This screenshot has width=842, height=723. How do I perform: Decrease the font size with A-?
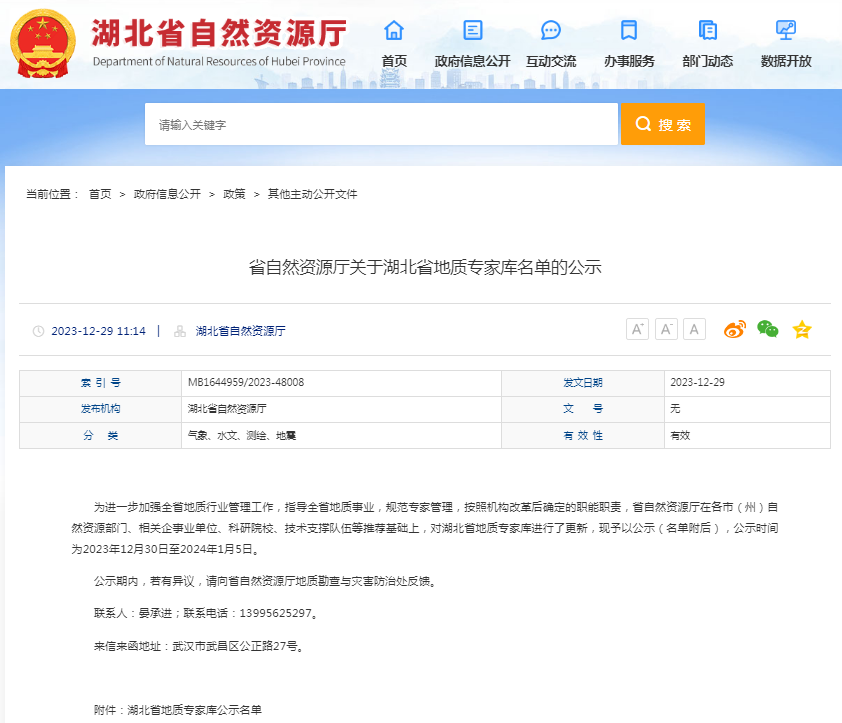pyautogui.click(x=666, y=328)
